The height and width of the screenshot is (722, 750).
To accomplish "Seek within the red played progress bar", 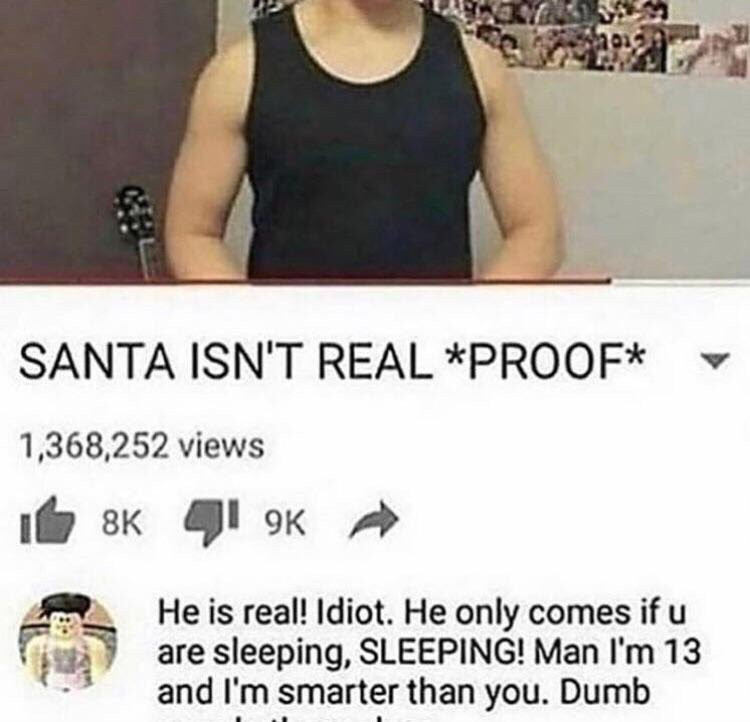I will tap(305, 281).
